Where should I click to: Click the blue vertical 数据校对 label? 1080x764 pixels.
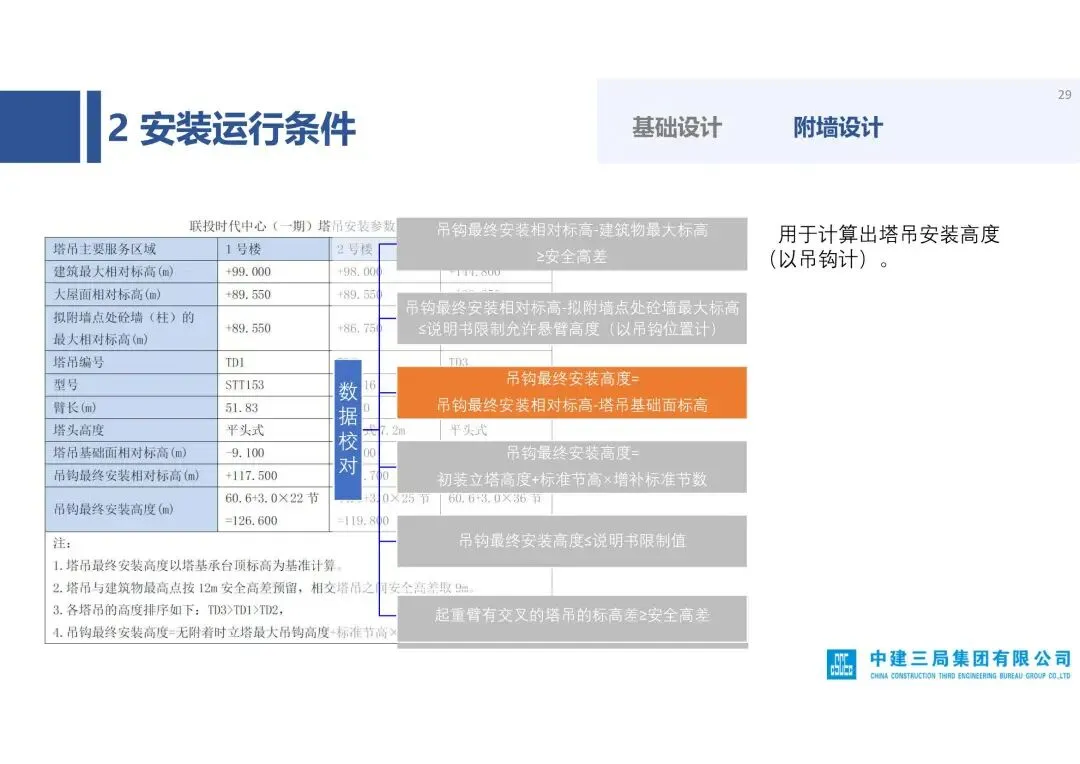point(348,429)
